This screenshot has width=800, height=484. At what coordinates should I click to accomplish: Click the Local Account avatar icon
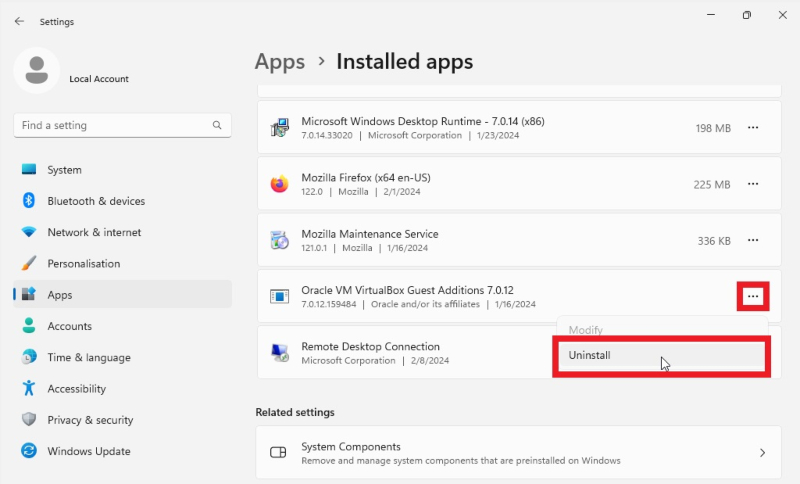(37, 70)
